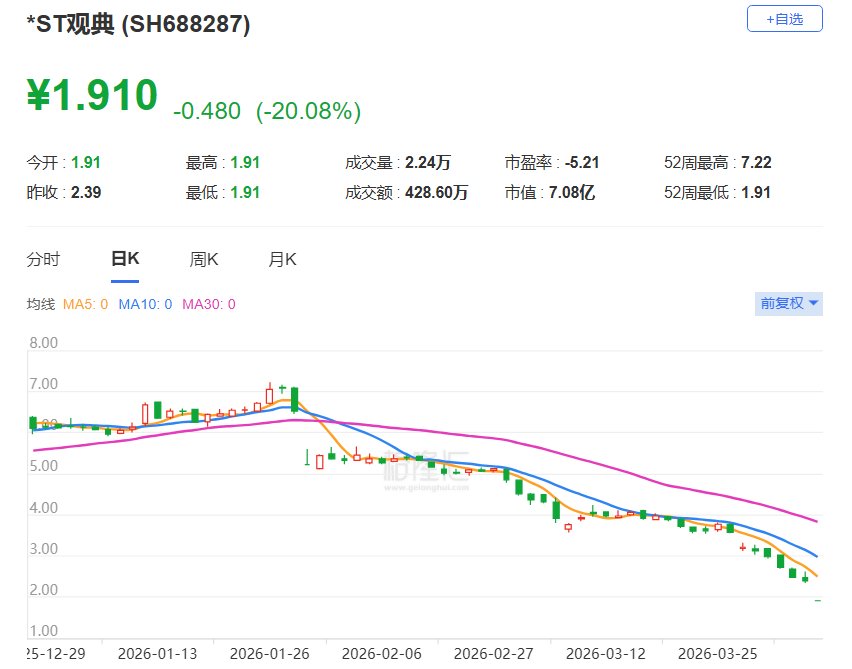
Task: Click the 成交量 value 2.24万
Action: 428,162
